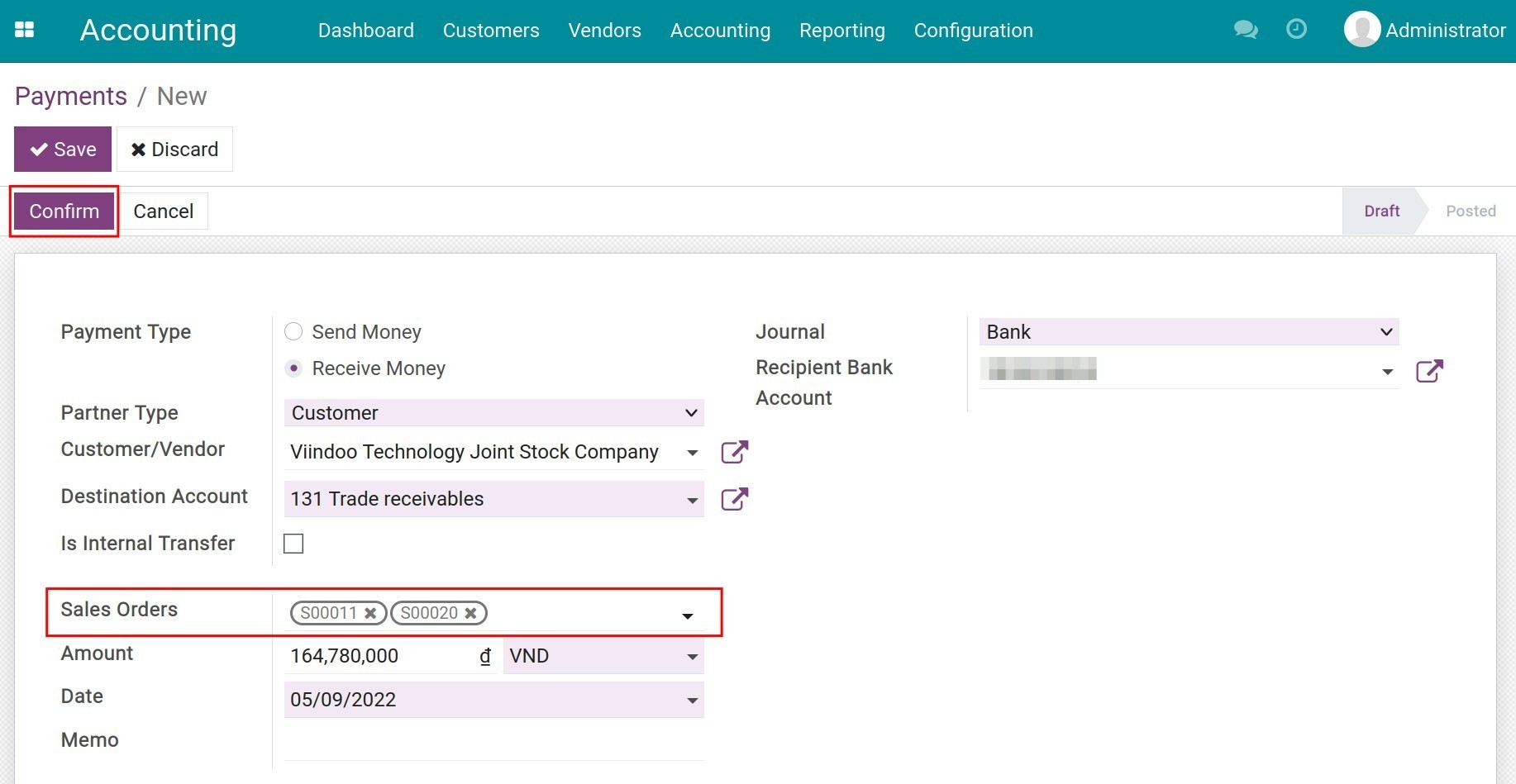Click the Memo input field
Viewport: 1516px width, 784px height.
(493, 743)
